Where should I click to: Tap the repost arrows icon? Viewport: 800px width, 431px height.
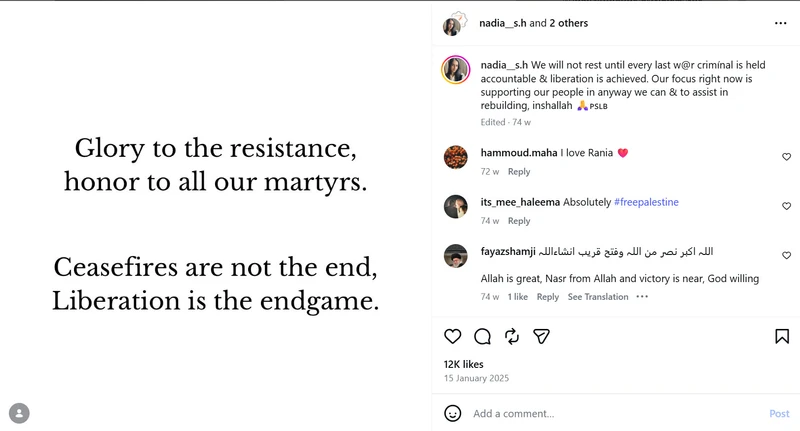[x=512, y=337]
